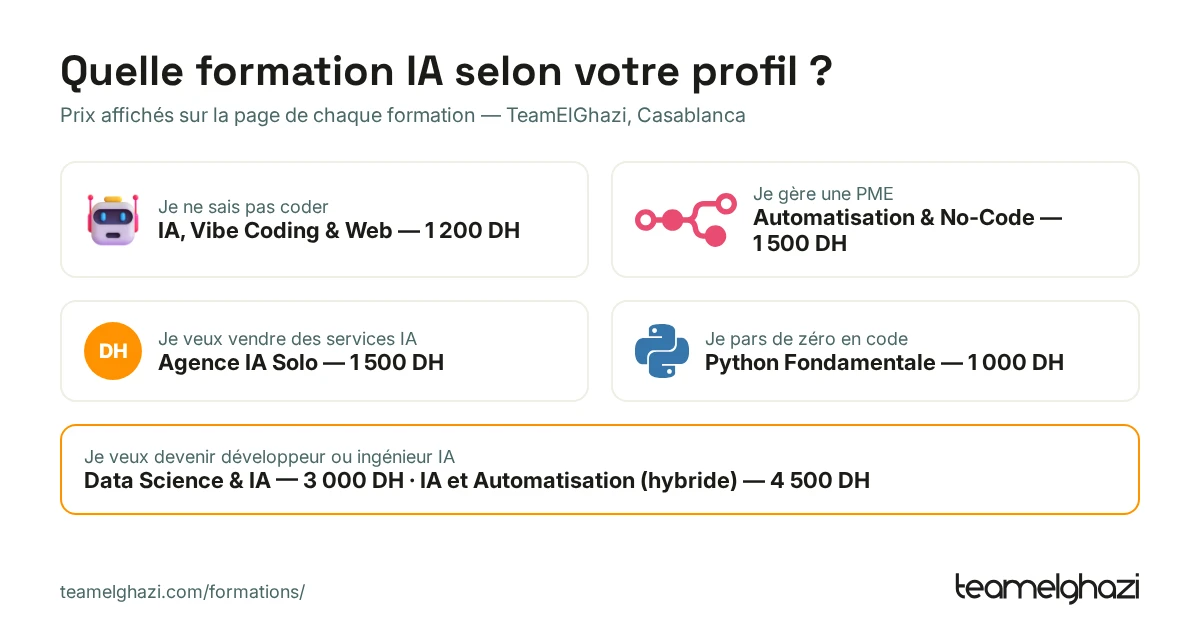The height and width of the screenshot is (640, 1200).
Task: Select IA et Automatisation (hybride) text
Action: click(x=578, y=481)
